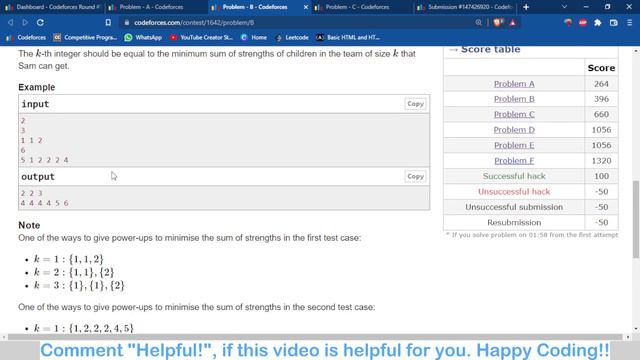640x360 pixels.
Task: Open the Leetcode bookmark
Action: 292,37
